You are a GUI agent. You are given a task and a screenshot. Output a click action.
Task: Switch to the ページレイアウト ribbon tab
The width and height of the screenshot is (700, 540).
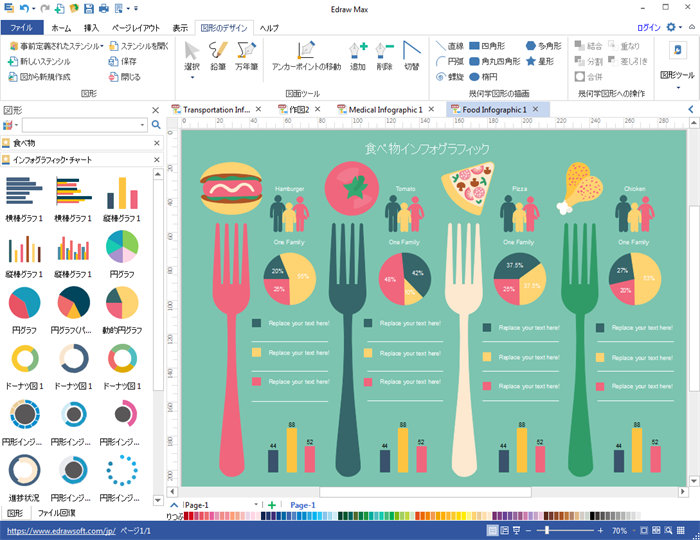136,28
